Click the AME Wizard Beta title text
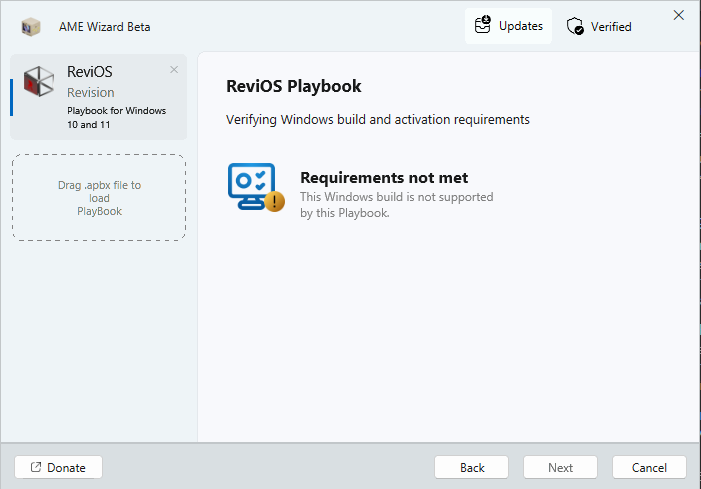 (105, 27)
